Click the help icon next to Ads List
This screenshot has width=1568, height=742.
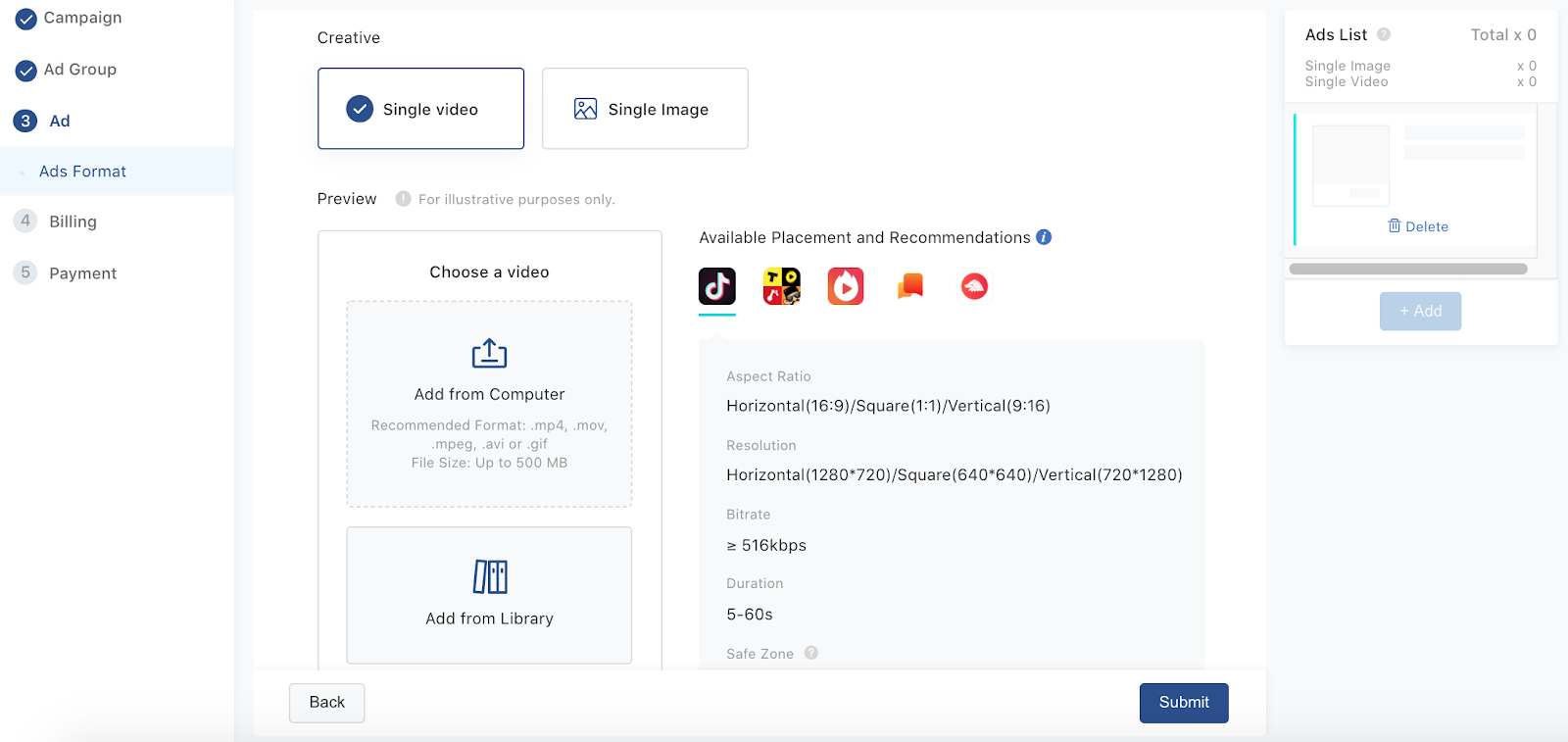tap(1384, 34)
